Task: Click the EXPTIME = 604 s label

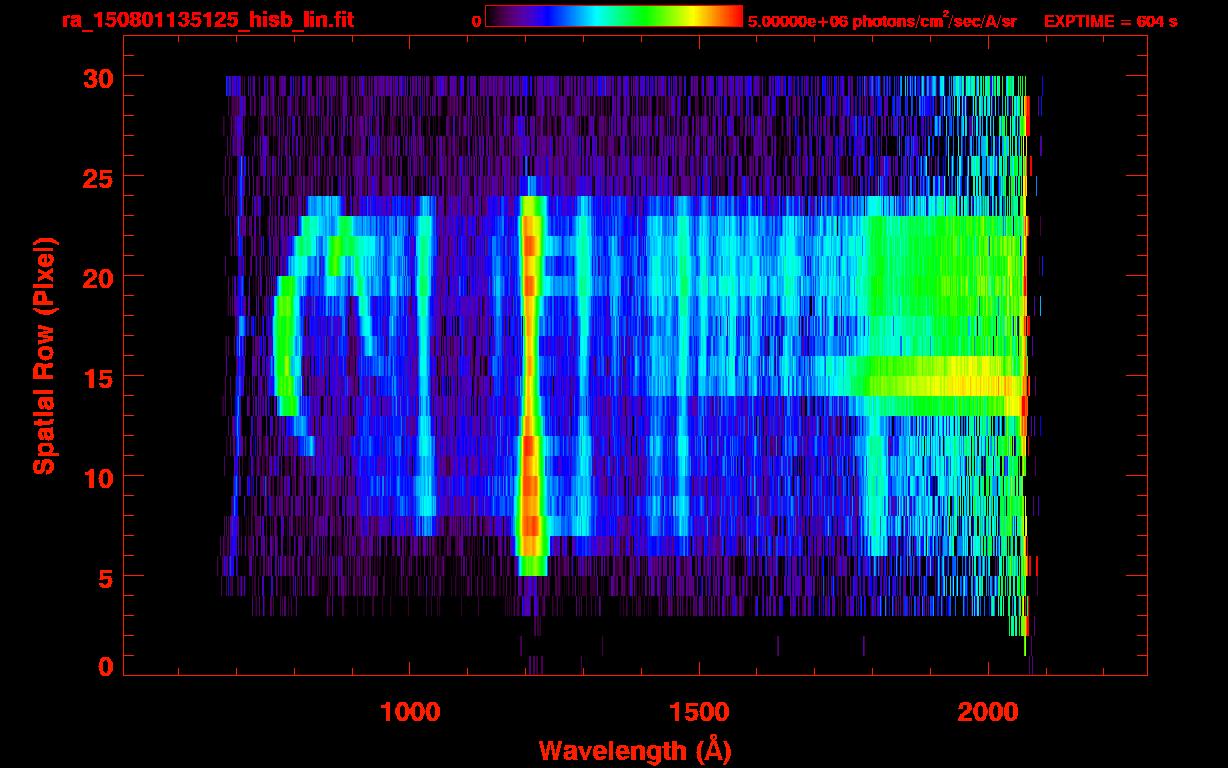Action: (1110, 21)
